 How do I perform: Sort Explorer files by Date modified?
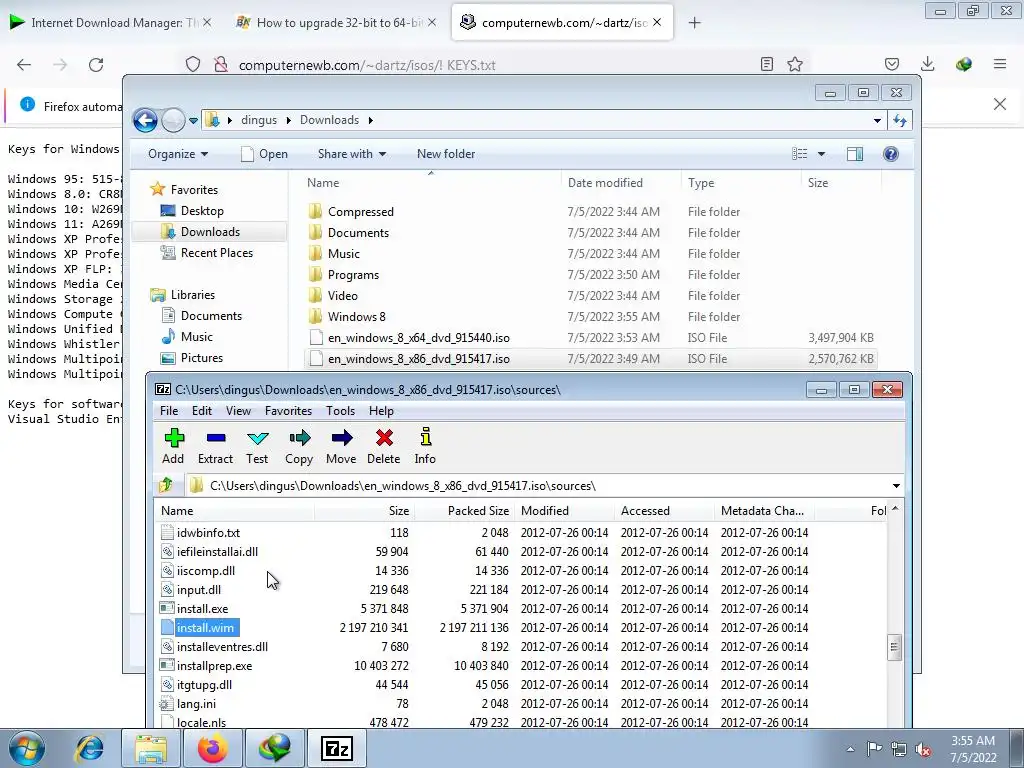click(x=620, y=183)
